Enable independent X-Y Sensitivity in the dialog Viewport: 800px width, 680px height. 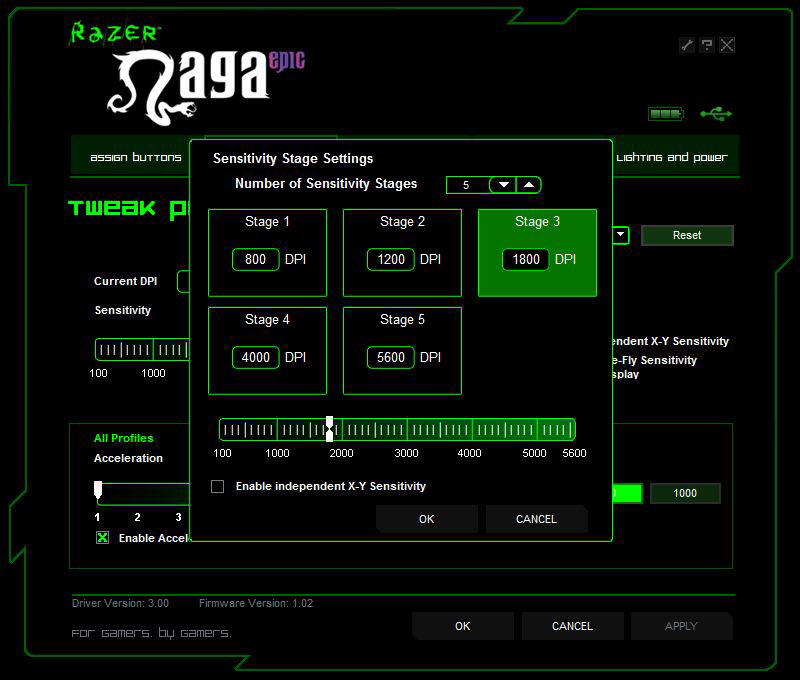point(217,486)
